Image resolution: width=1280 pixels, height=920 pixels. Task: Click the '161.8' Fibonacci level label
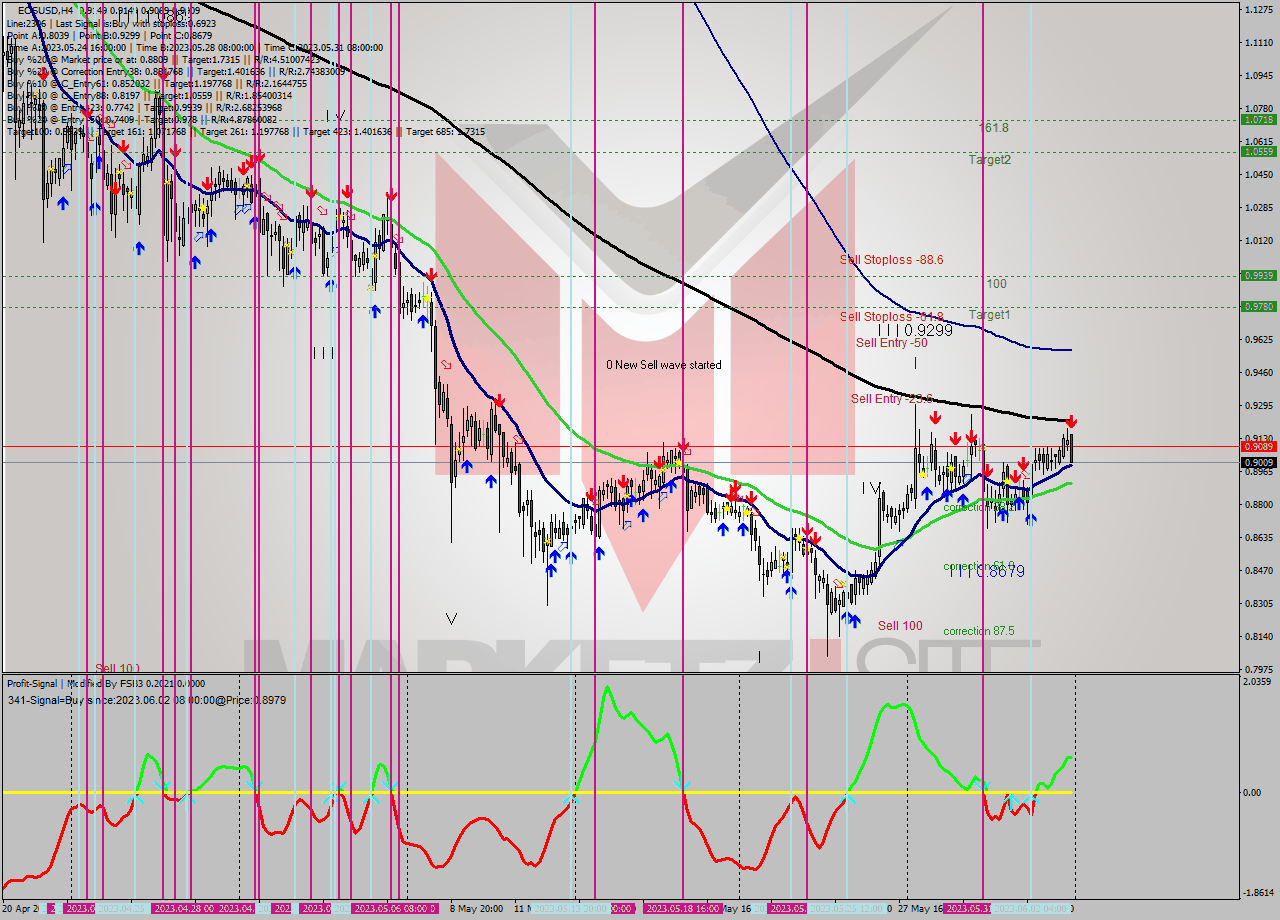point(993,128)
